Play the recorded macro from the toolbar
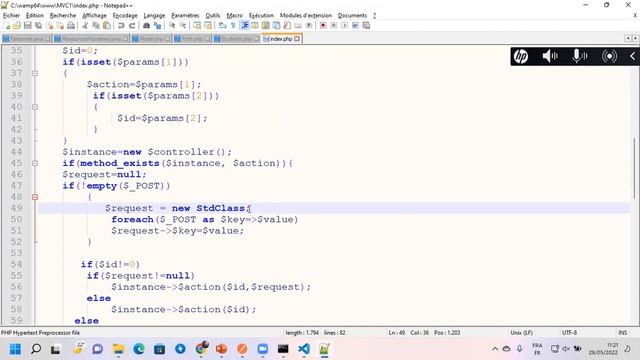Image resolution: width=640 pixels, height=360 pixels. tap(344, 26)
